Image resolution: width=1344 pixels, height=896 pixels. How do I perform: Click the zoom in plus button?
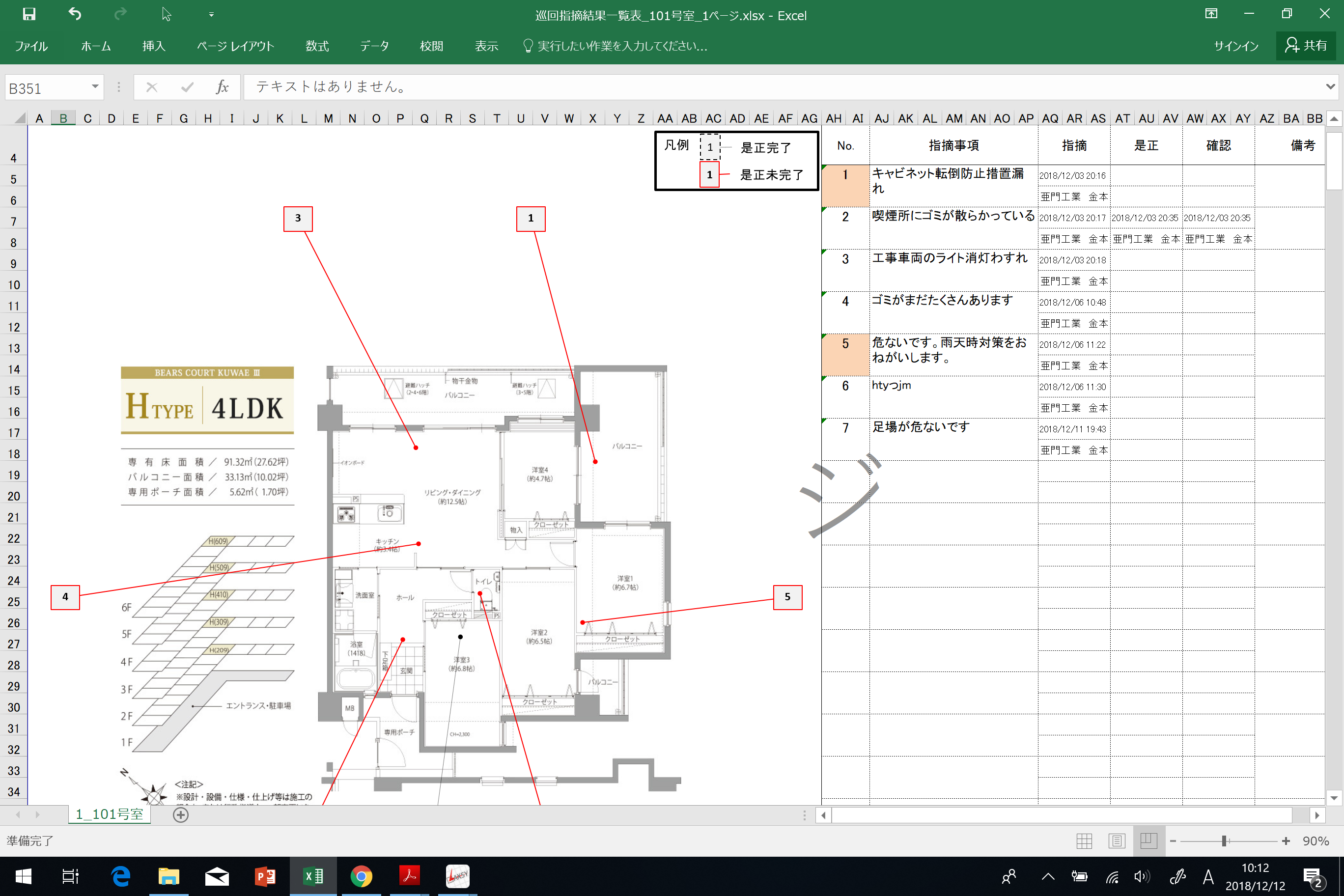click(1286, 841)
